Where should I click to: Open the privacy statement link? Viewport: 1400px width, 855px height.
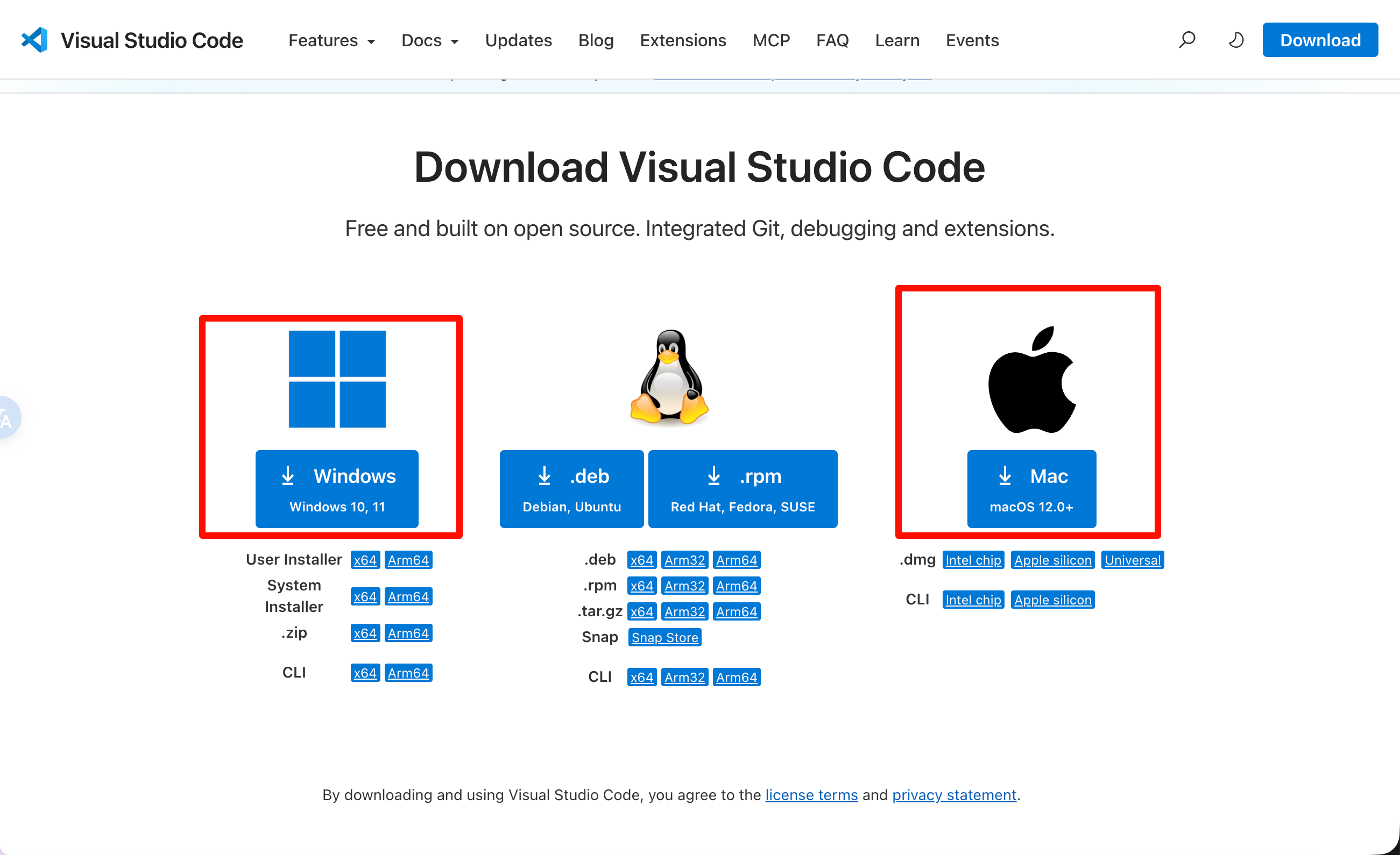[x=954, y=795]
